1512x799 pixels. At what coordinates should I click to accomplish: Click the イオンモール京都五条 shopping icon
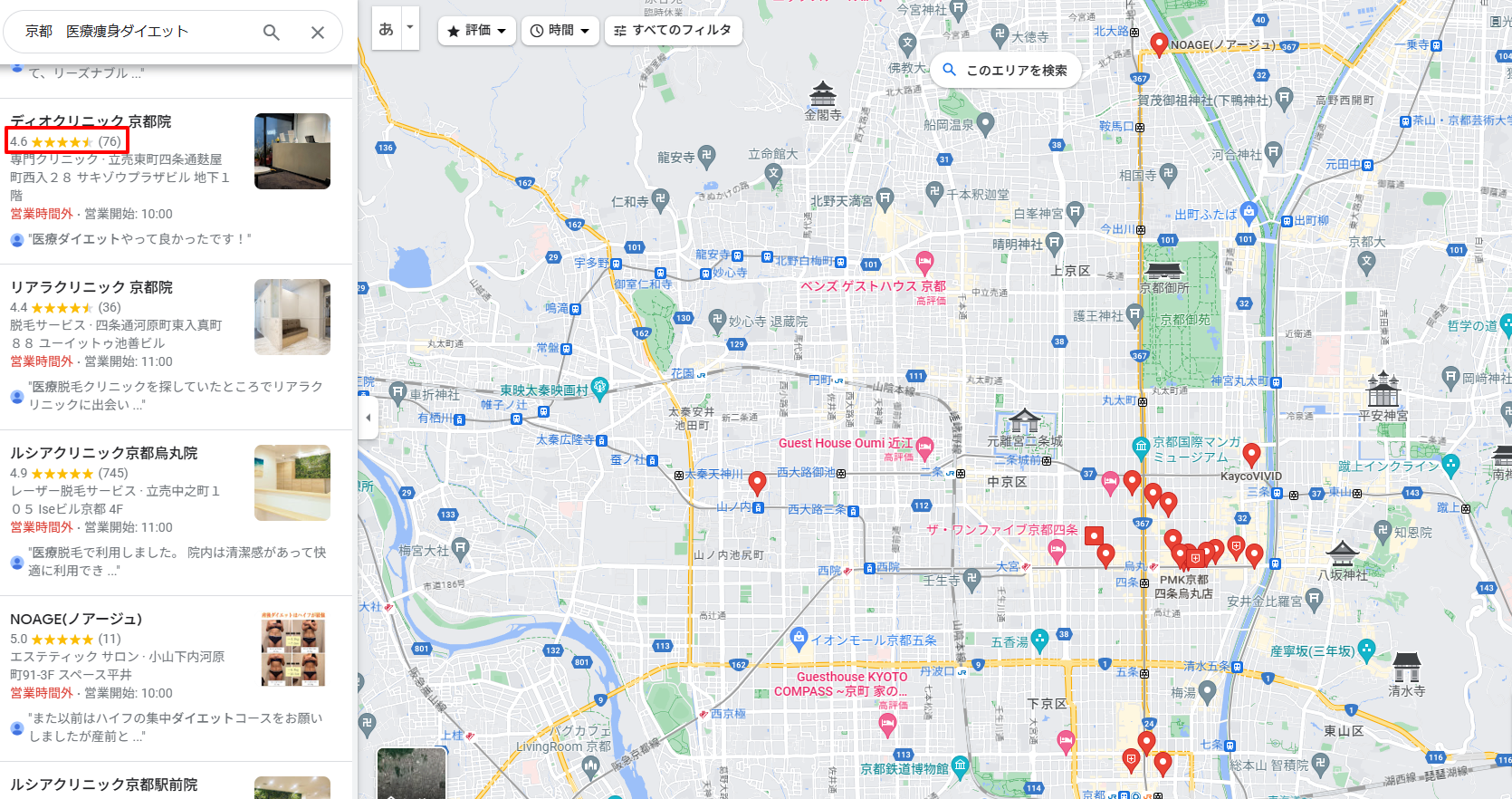point(799,639)
